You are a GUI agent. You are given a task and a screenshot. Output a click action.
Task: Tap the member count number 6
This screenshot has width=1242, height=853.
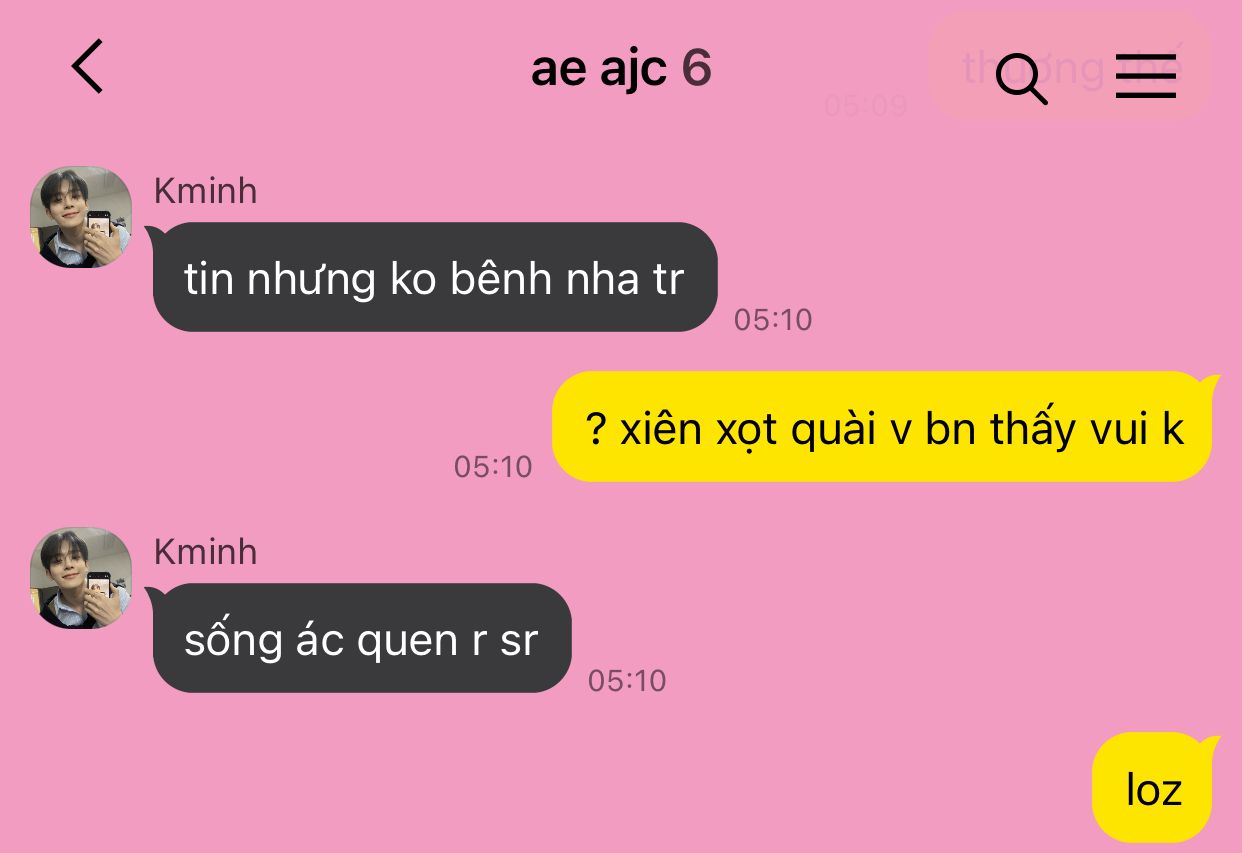pos(696,67)
